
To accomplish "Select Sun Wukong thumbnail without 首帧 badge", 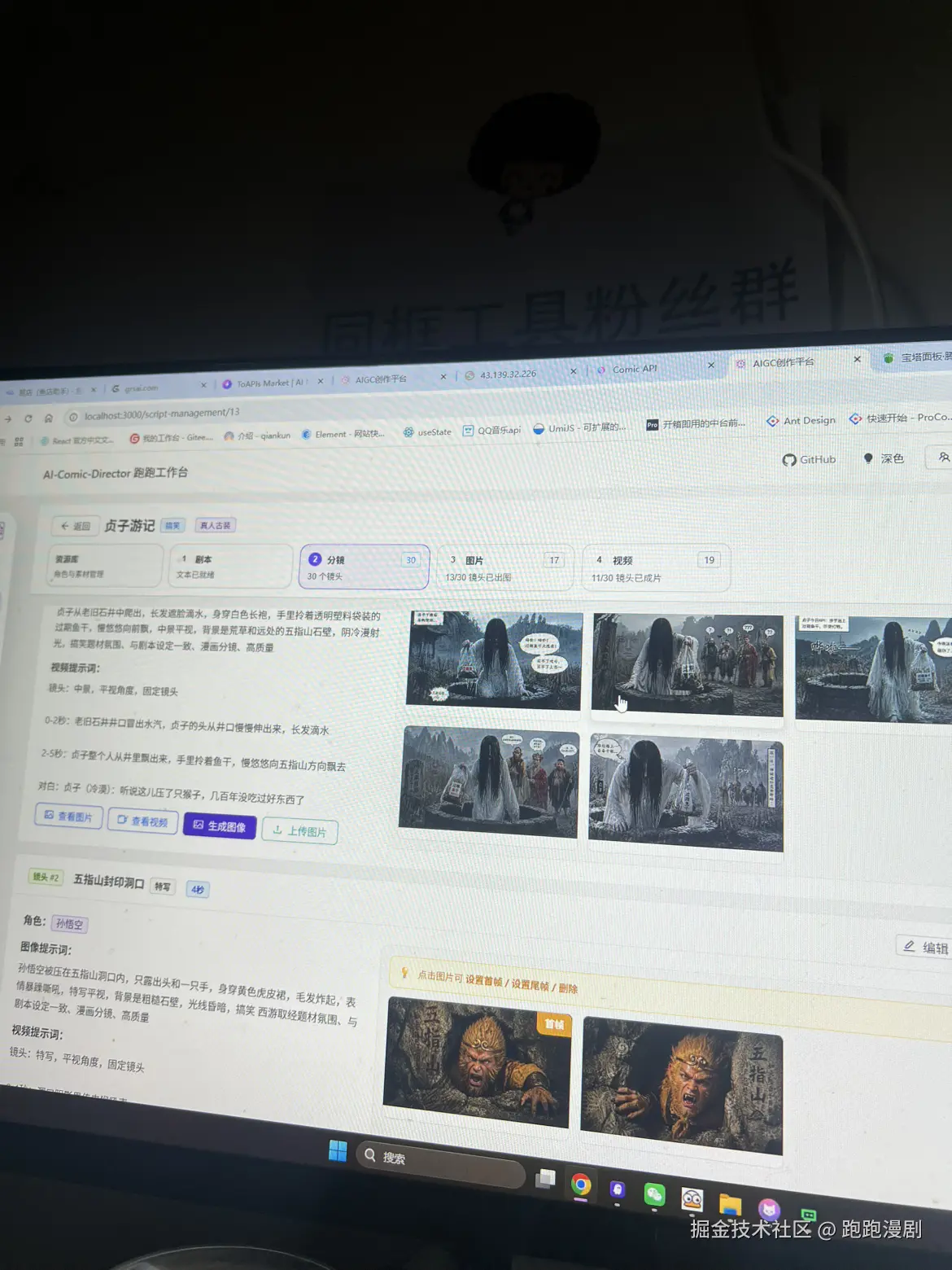I will point(682,1084).
